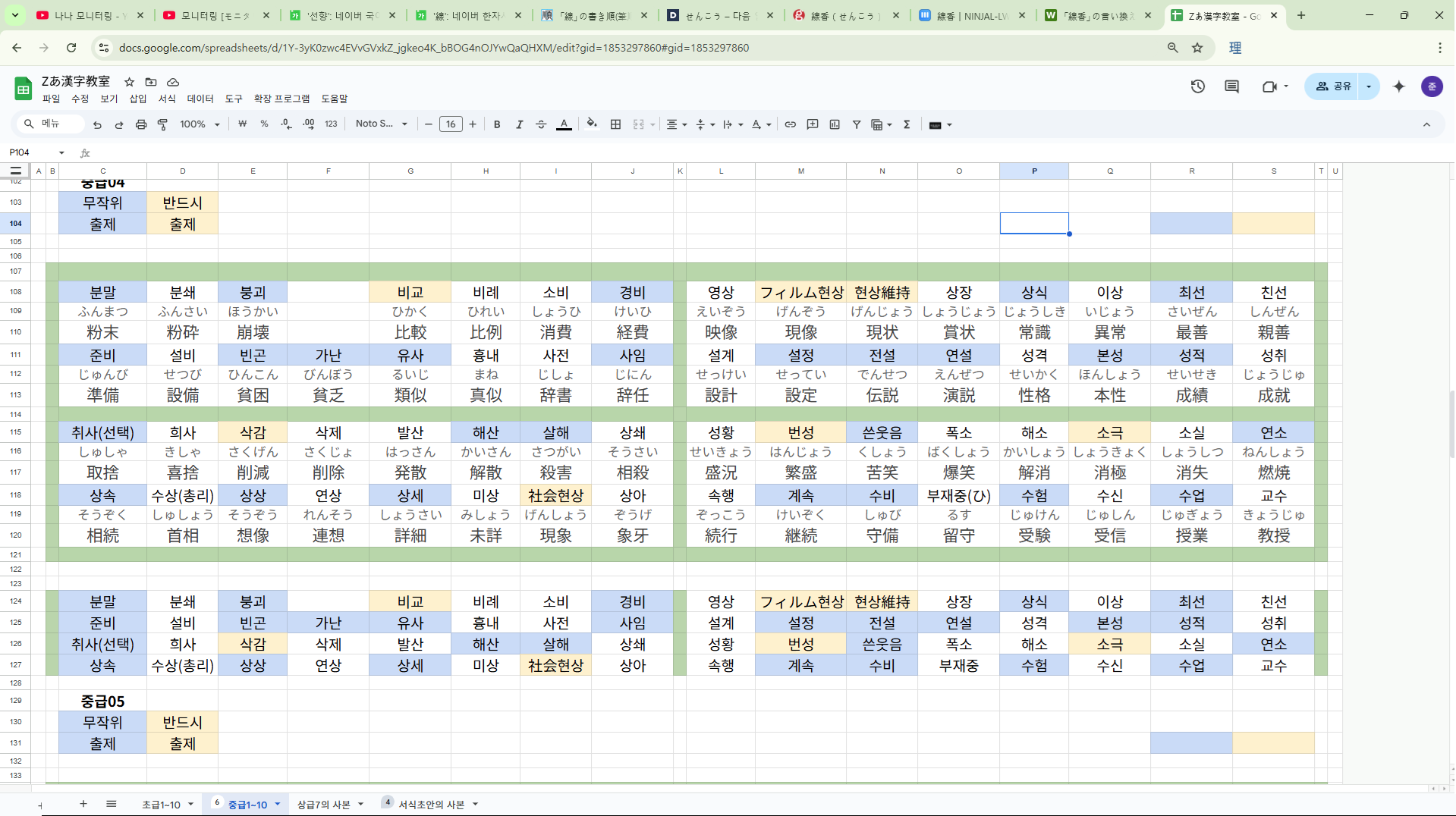
Task: Open the fill color paint bucket
Action: [592, 124]
